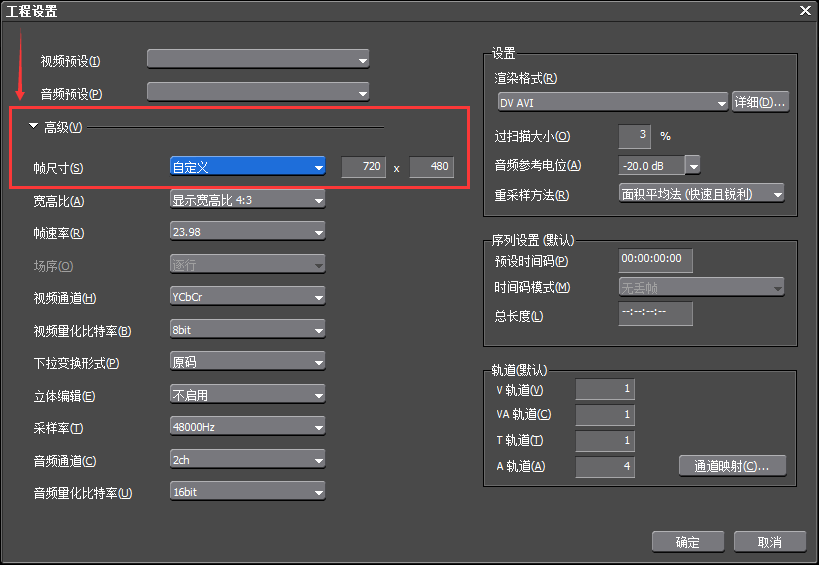Open the 音频预设 dropdown
This screenshot has width=819, height=565.
(x=258, y=93)
